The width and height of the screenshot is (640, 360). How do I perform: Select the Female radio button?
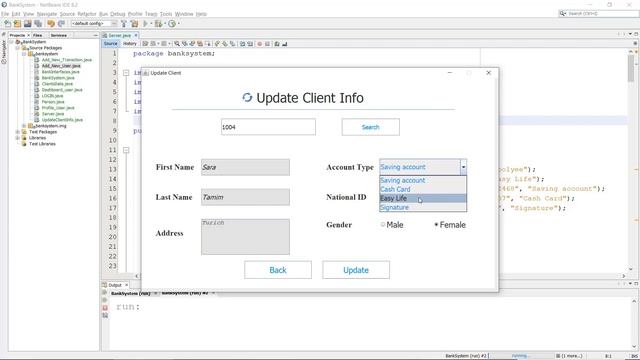pos(436,224)
